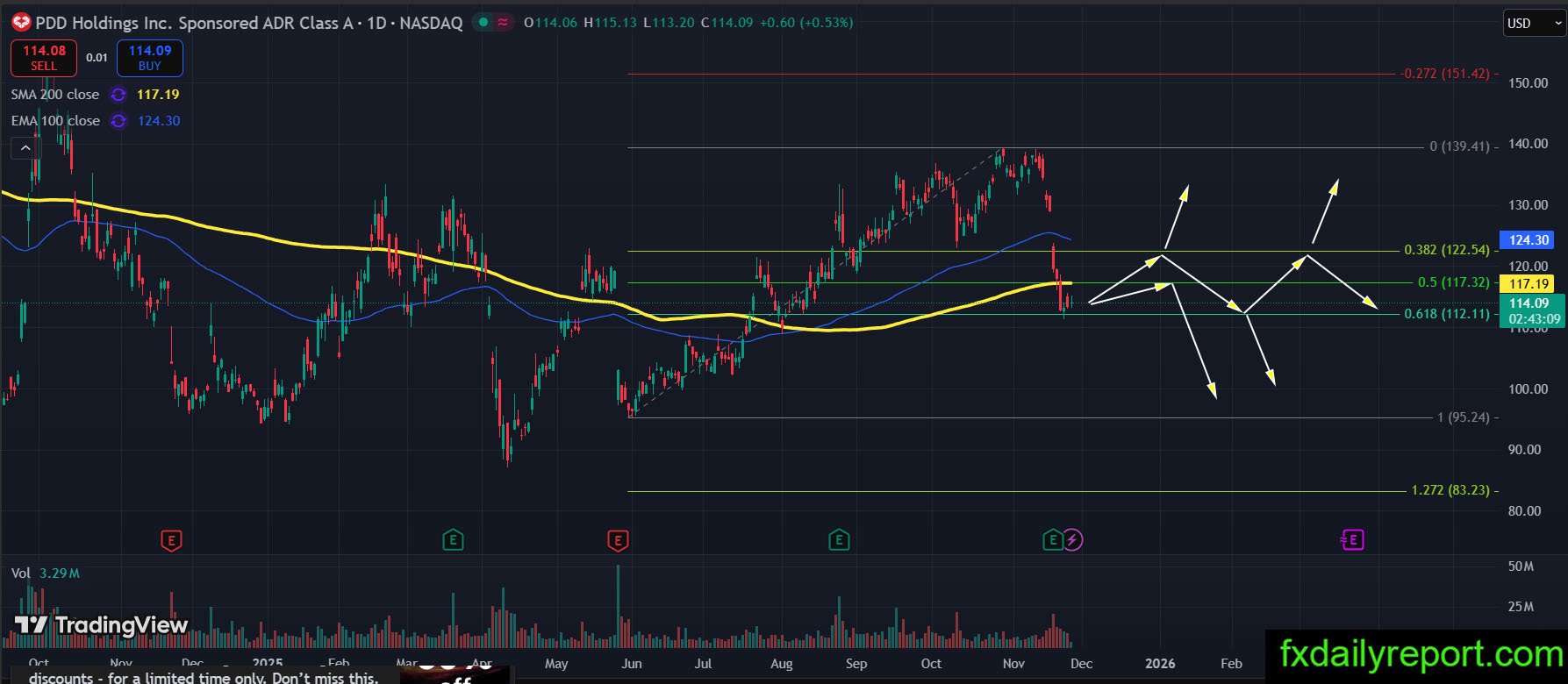The image size is (1568, 684).
Task: Click the May label on the time axis
Action: [556, 664]
